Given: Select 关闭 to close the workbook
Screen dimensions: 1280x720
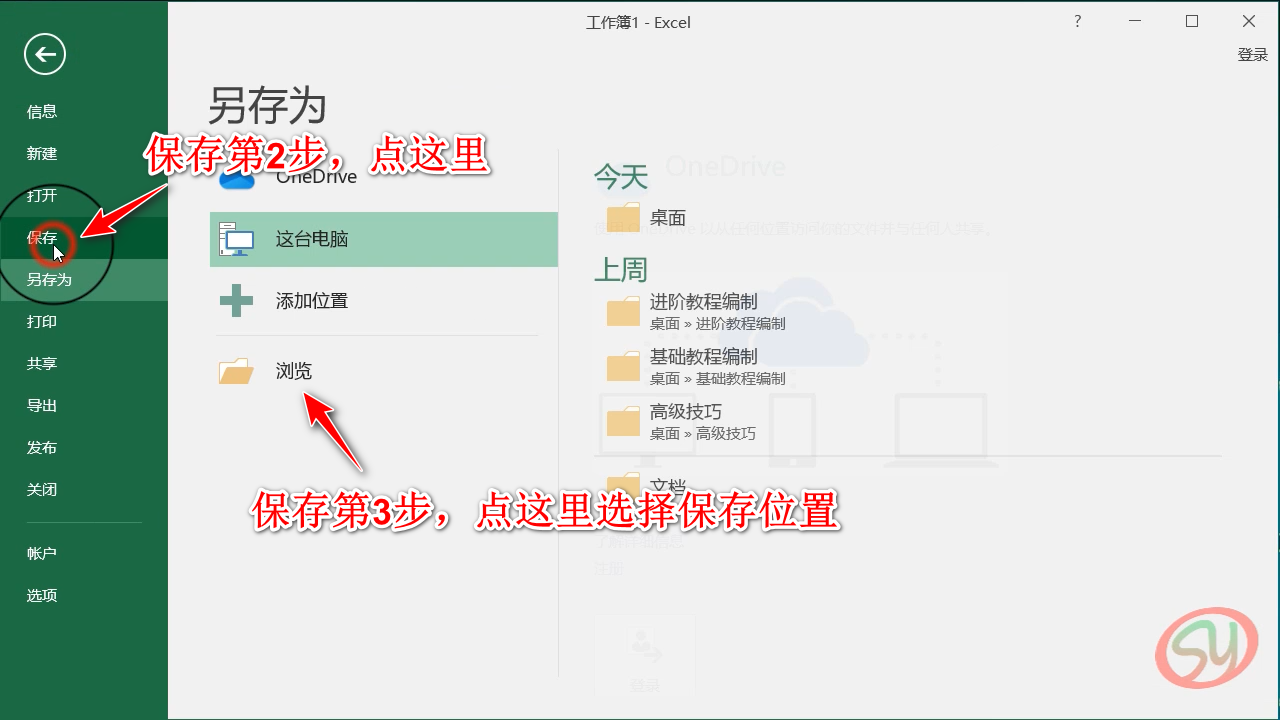Looking at the screenshot, I should click(84, 490).
